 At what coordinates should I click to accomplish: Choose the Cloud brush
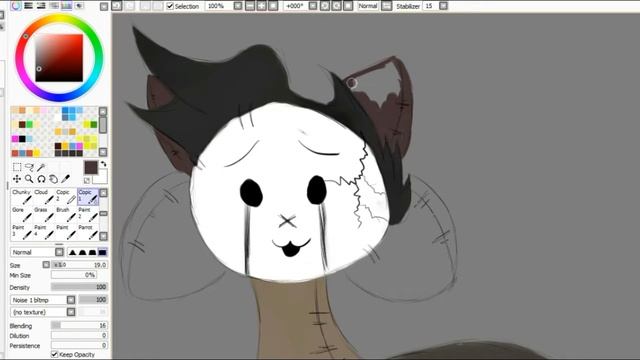pyautogui.click(x=44, y=196)
